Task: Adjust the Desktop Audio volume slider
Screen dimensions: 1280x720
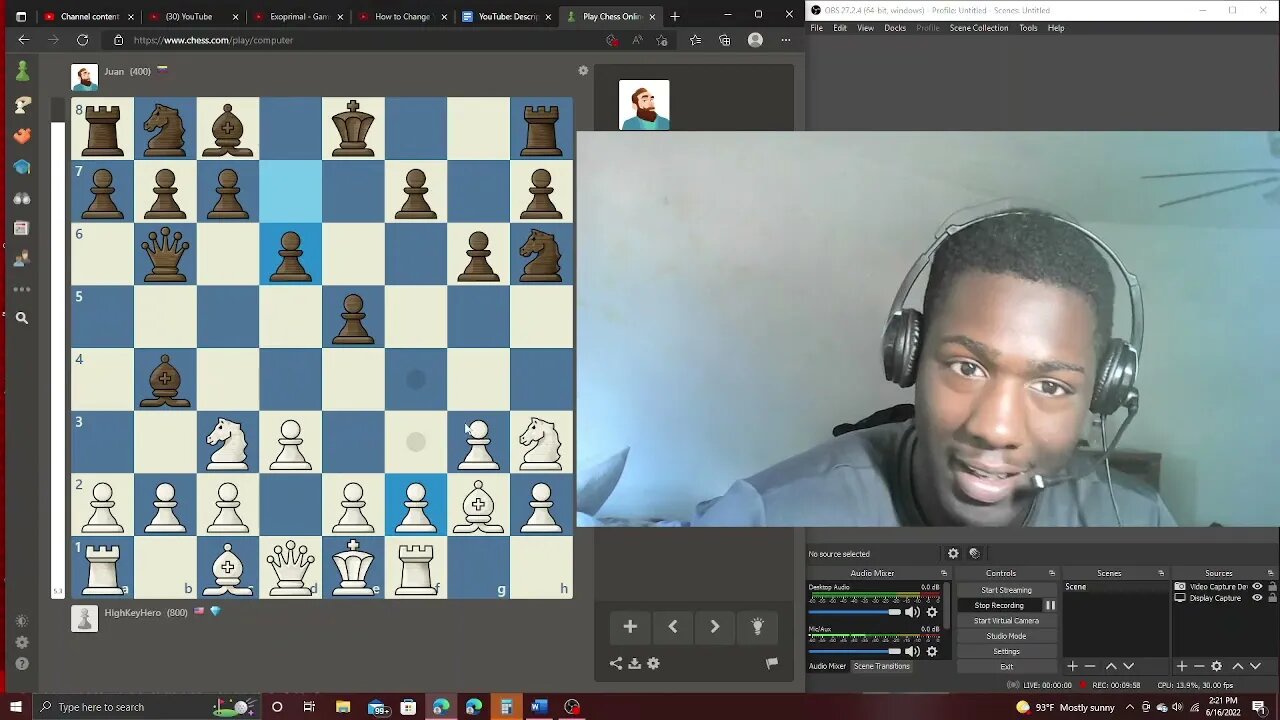Action: (x=854, y=612)
